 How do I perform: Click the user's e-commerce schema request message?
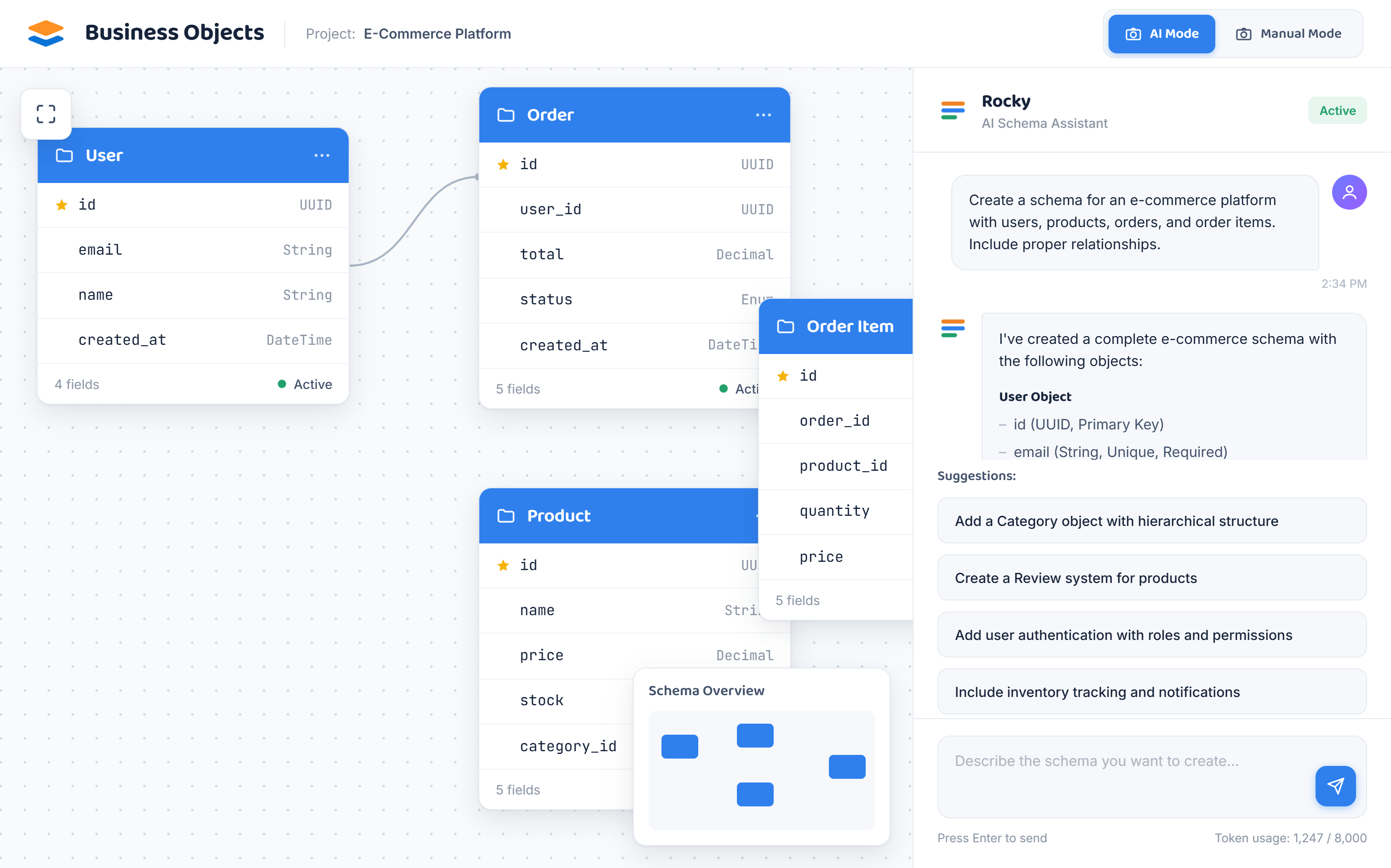point(1135,222)
